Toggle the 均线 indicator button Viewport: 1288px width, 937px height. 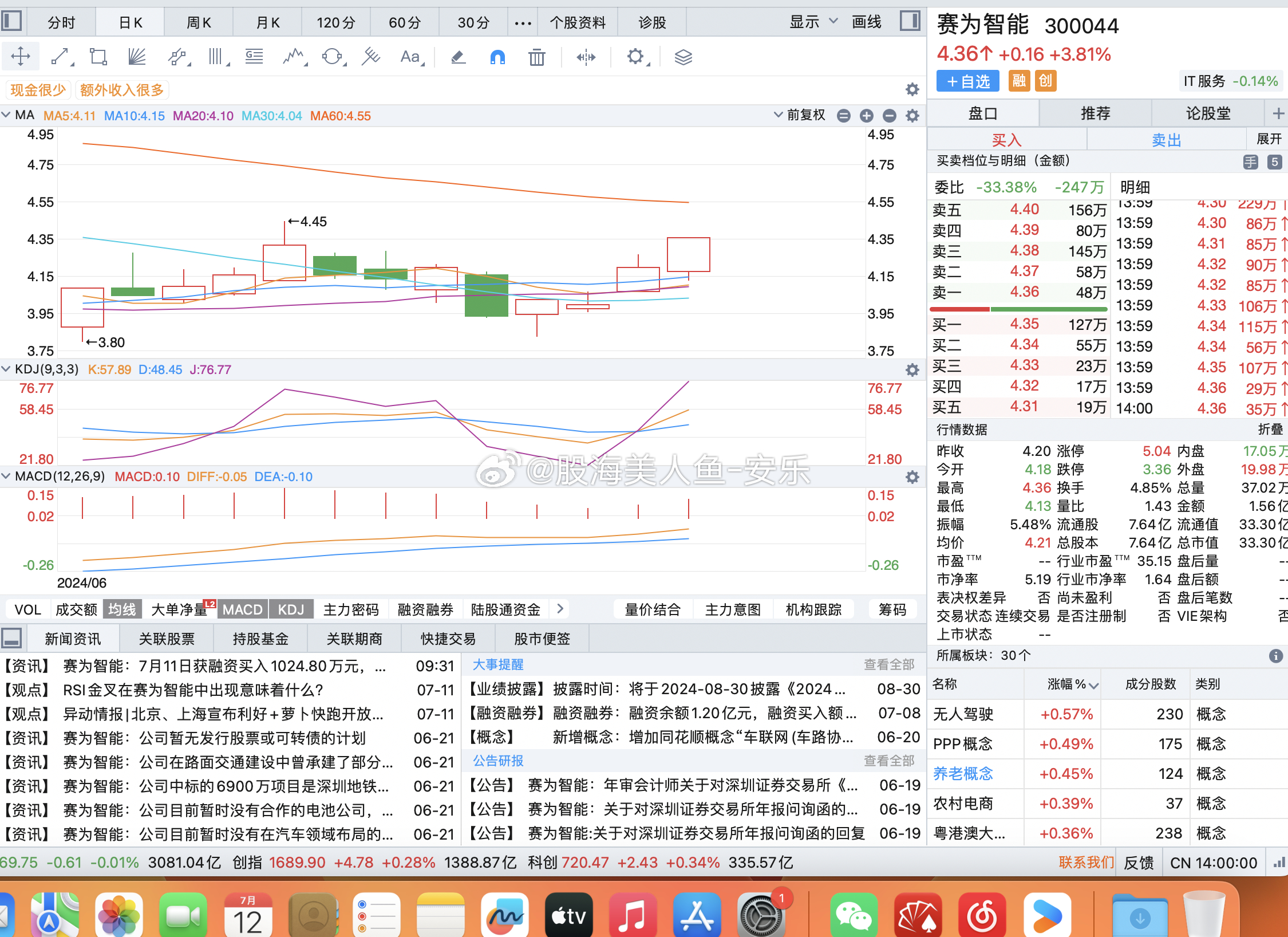(x=123, y=609)
